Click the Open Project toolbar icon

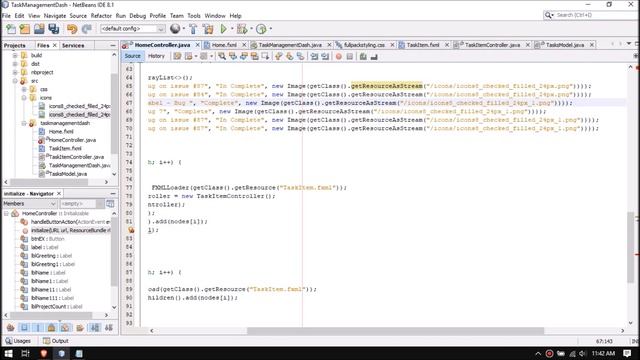pyautogui.click(x=39, y=29)
